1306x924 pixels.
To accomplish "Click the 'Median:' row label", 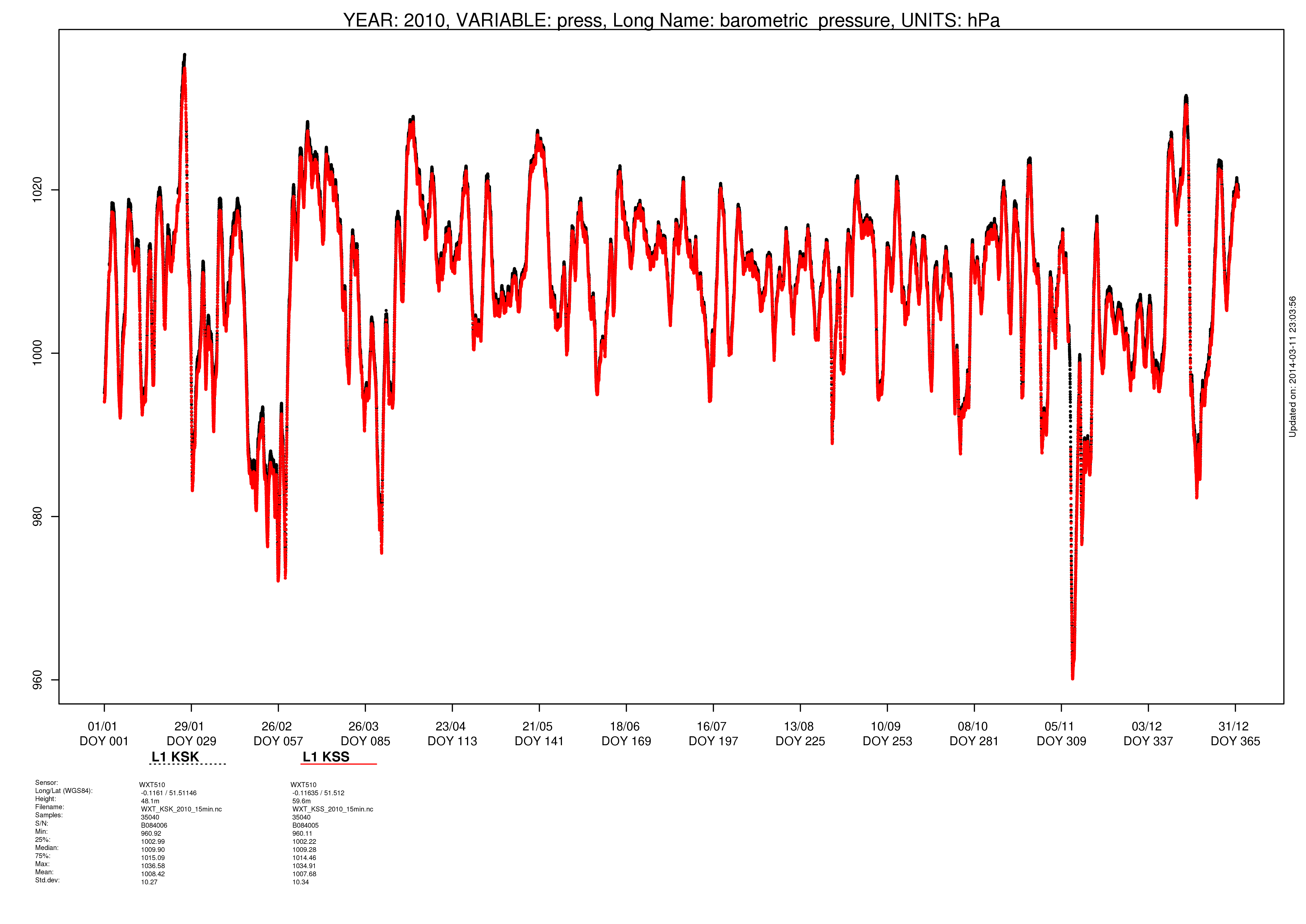I will [x=47, y=848].
